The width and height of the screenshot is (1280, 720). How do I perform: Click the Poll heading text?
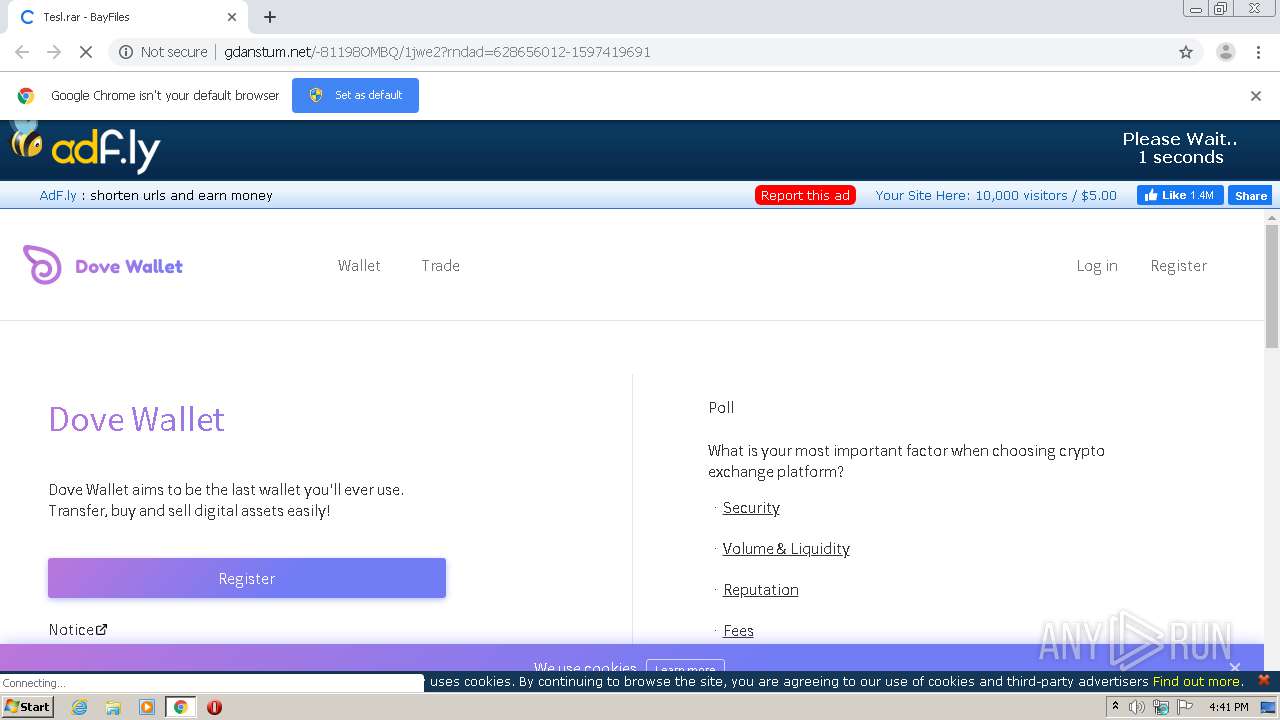721,407
